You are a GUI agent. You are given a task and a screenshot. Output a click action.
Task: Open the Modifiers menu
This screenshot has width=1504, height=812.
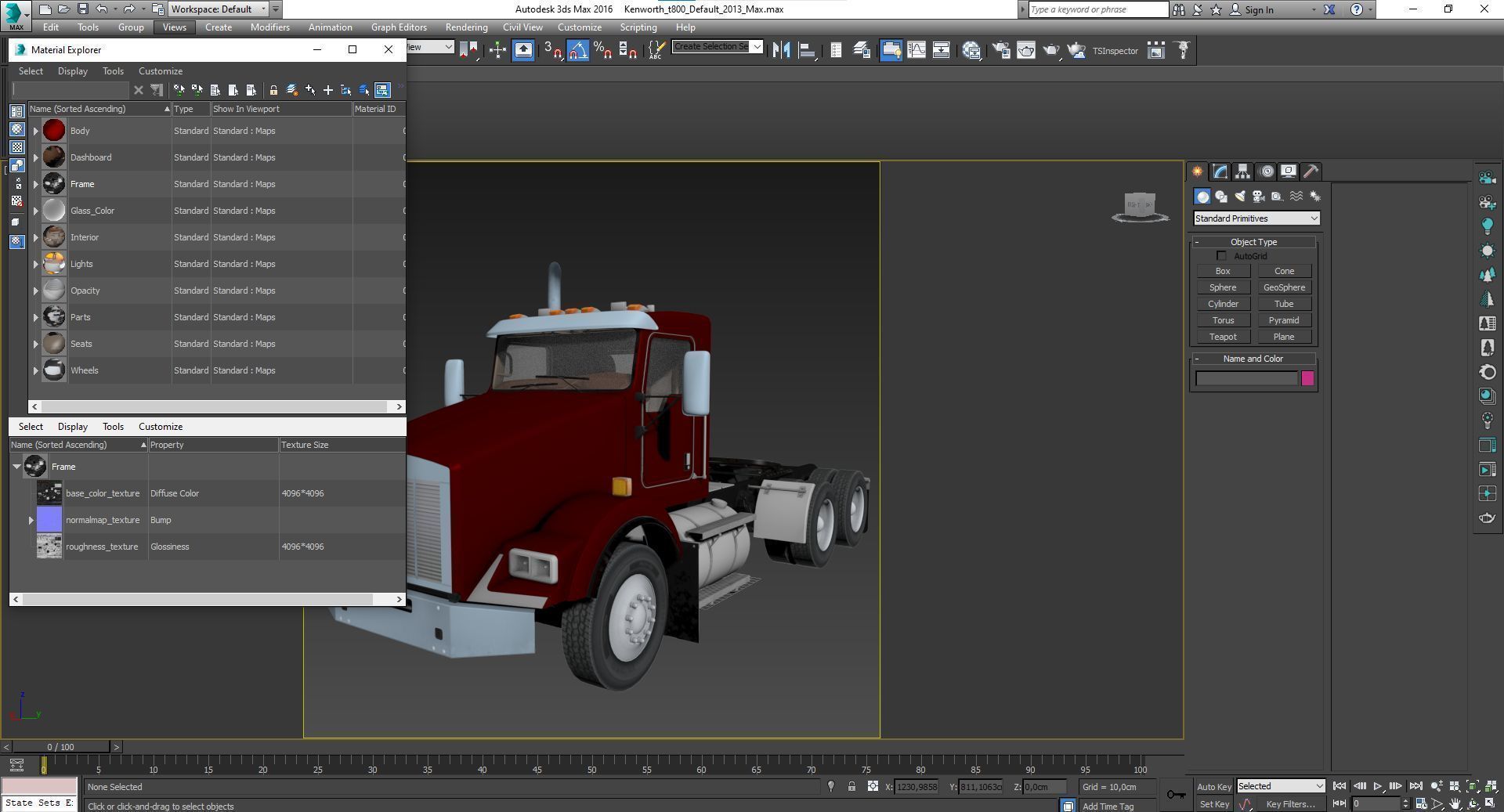tap(269, 27)
